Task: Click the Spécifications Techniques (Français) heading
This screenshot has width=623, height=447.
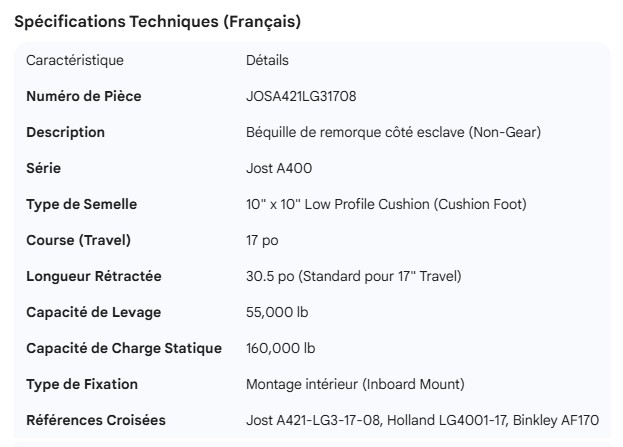Action: 157,21
